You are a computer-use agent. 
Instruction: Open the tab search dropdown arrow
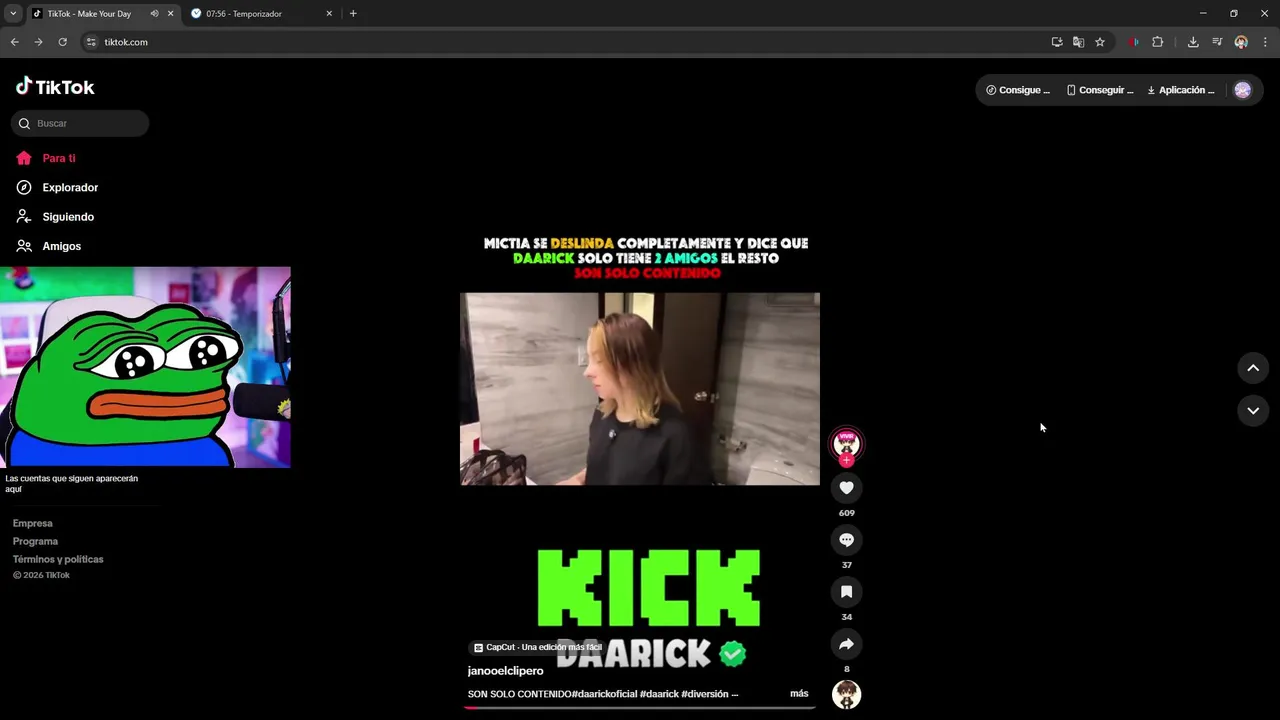[x=13, y=14]
